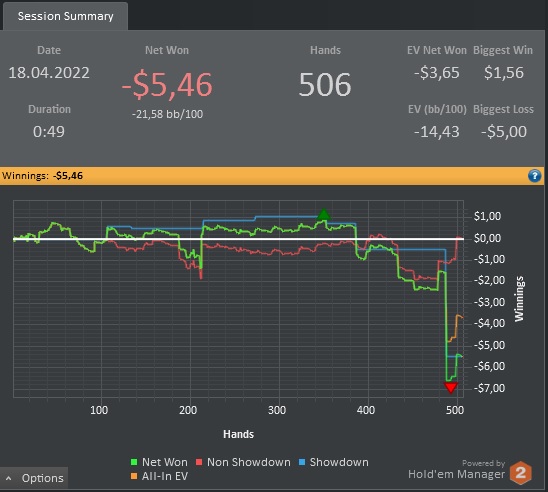
Task: Toggle the Non Showdown legend swatch
Action: coord(199,462)
